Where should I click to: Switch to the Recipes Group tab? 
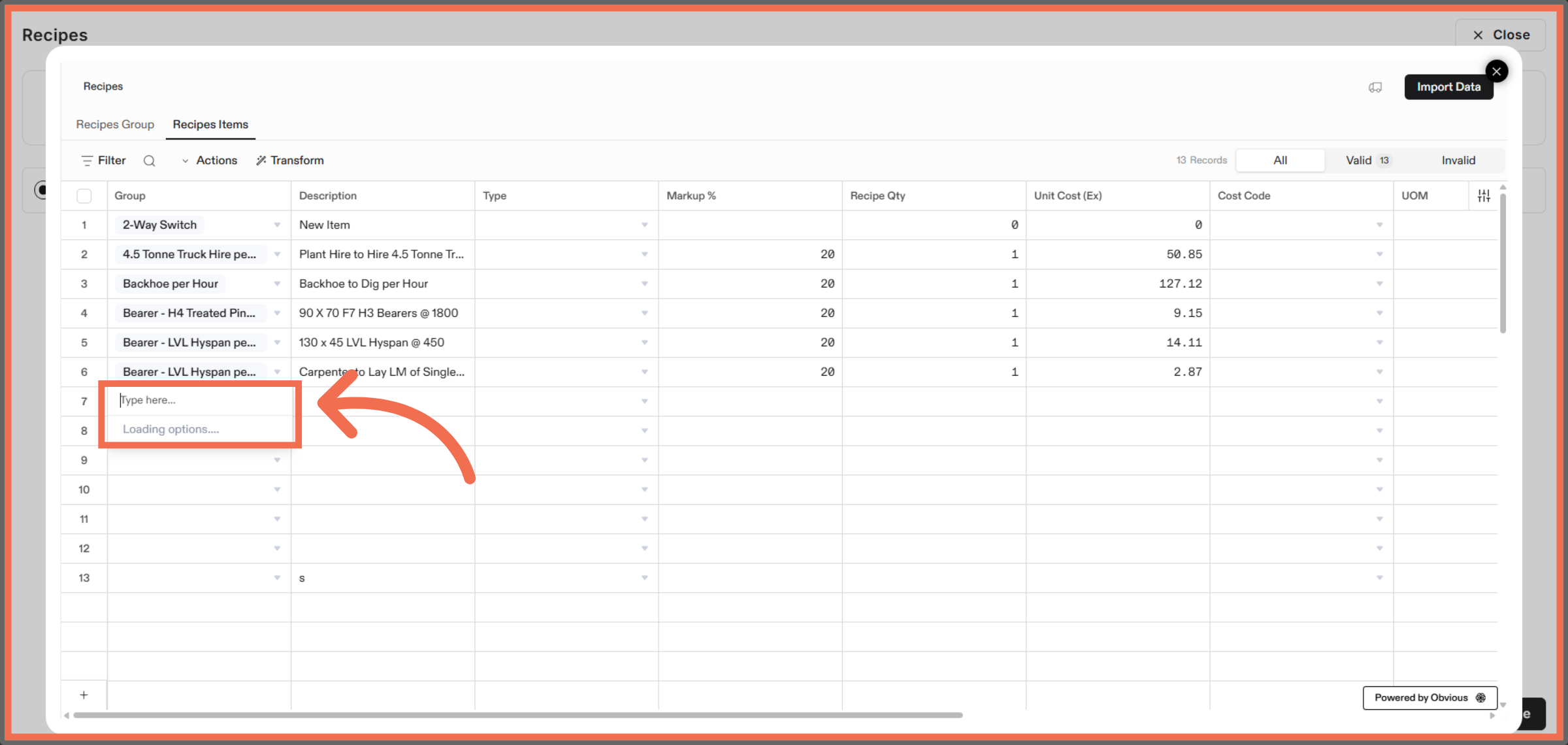(115, 124)
